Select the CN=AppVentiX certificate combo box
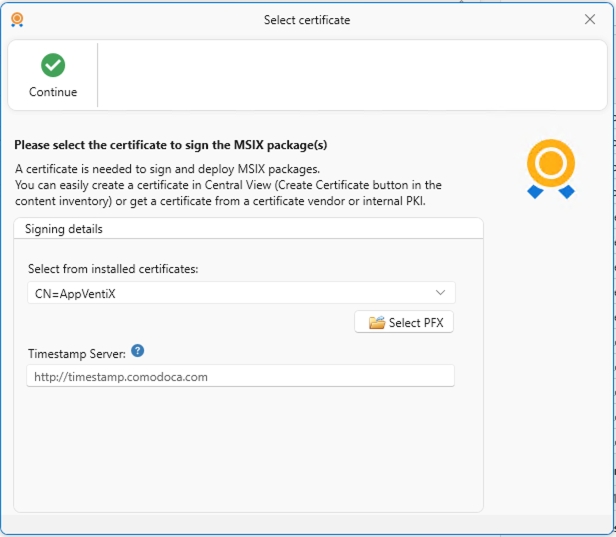Image resolution: width=616 pixels, height=537 pixels. (230, 292)
